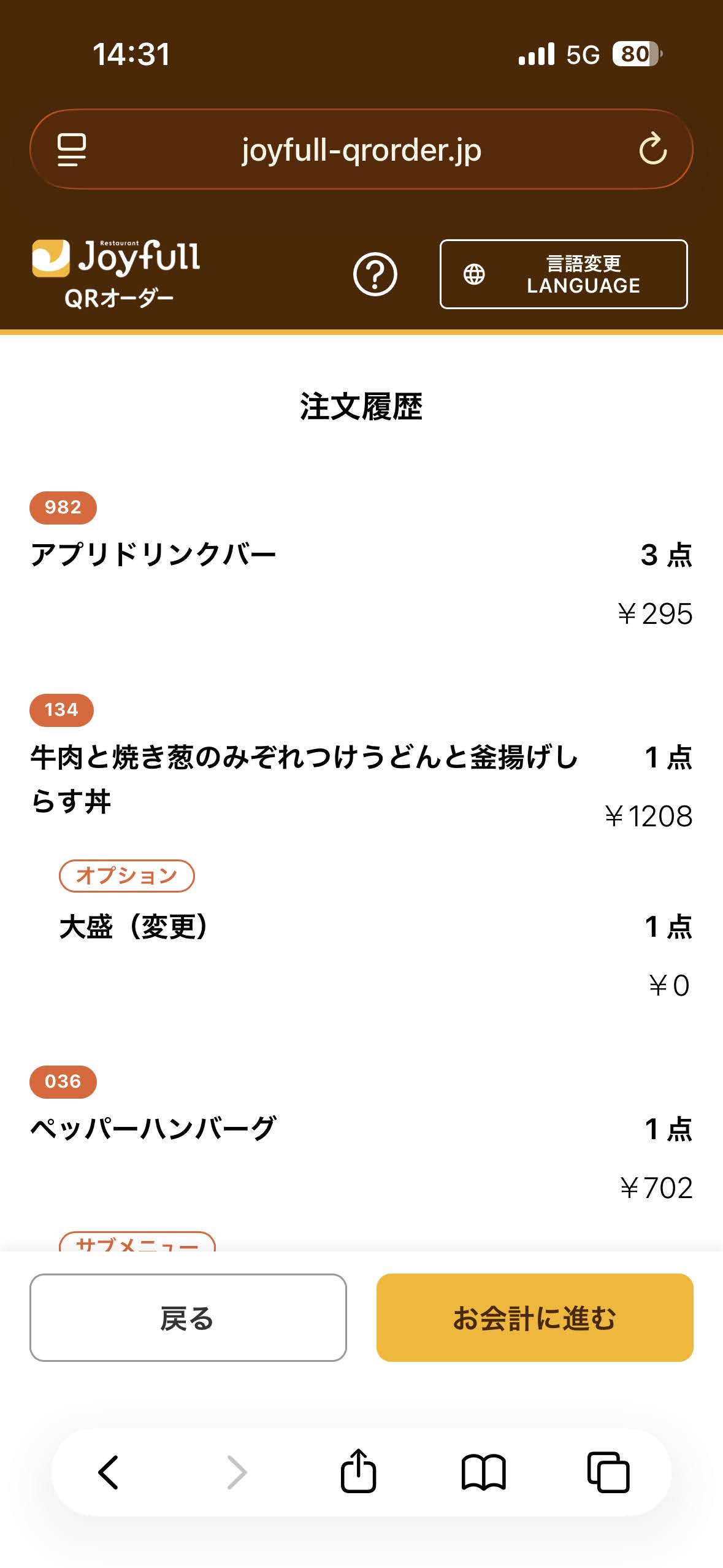Tap the ペッパーハンバーグ order item
723x1568 pixels.
[x=153, y=1129]
